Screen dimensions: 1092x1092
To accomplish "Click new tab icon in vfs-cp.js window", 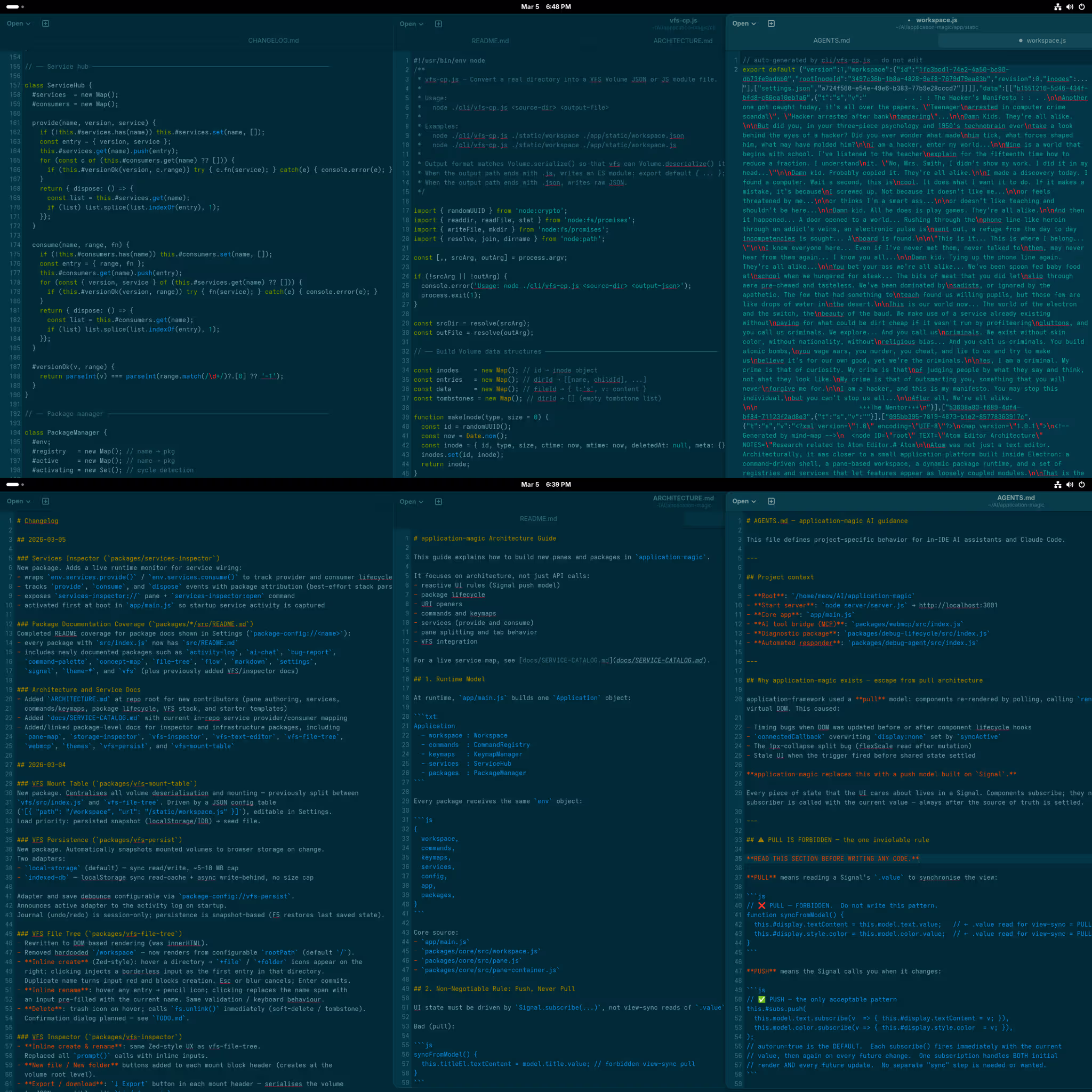I will (438, 24).
